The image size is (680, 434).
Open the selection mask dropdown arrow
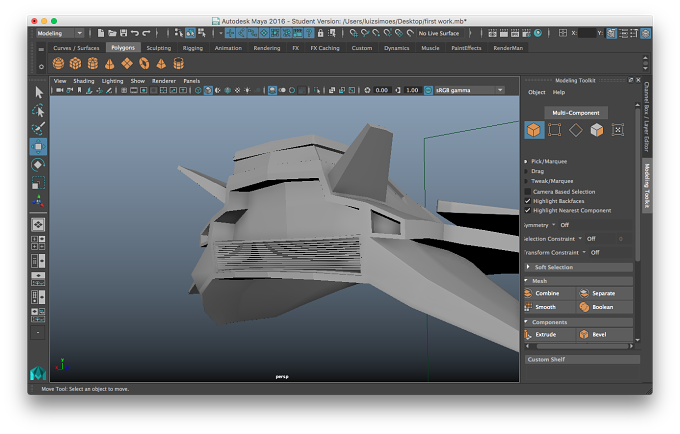pos(220,33)
